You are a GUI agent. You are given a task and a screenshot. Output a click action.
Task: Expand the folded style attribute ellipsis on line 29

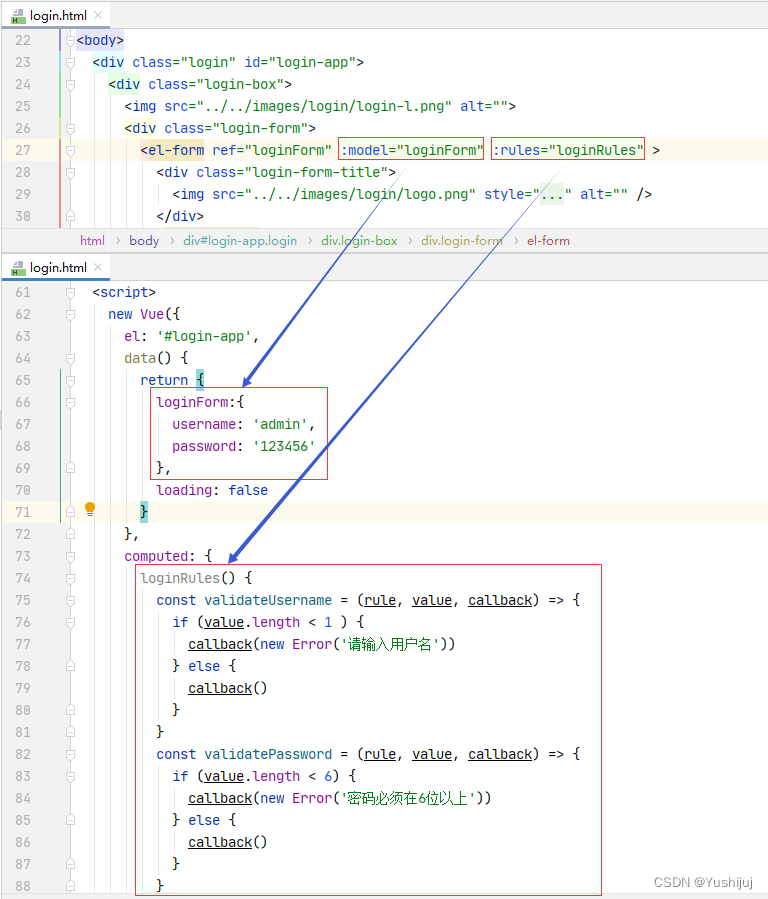552,194
